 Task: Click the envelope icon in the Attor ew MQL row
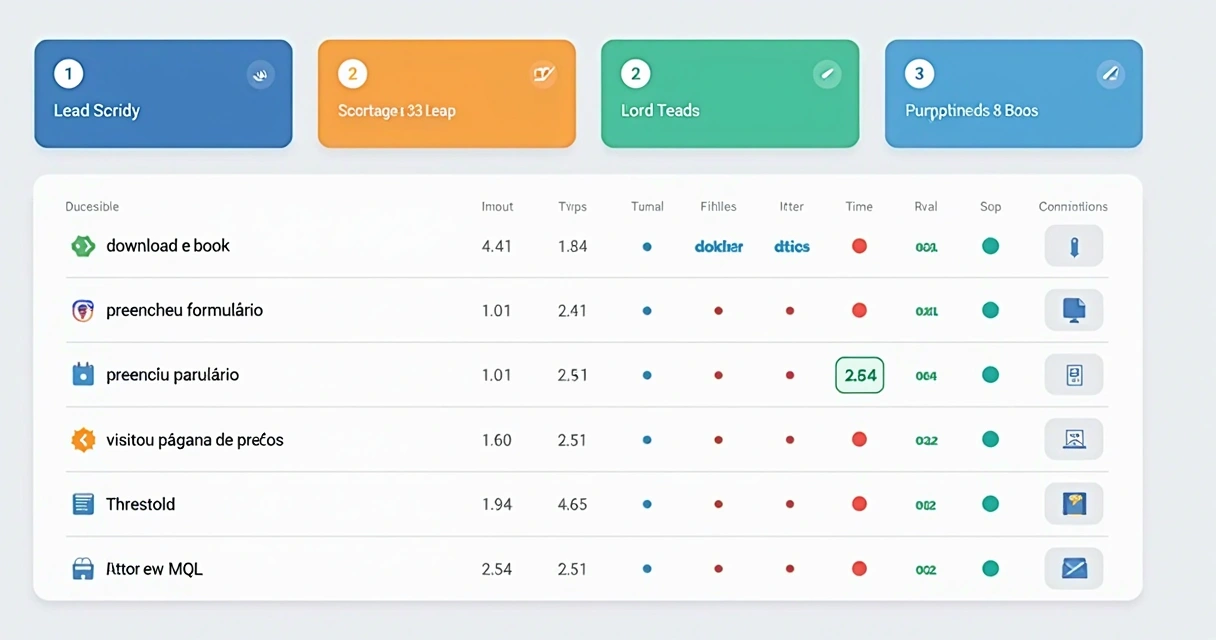1074,568
